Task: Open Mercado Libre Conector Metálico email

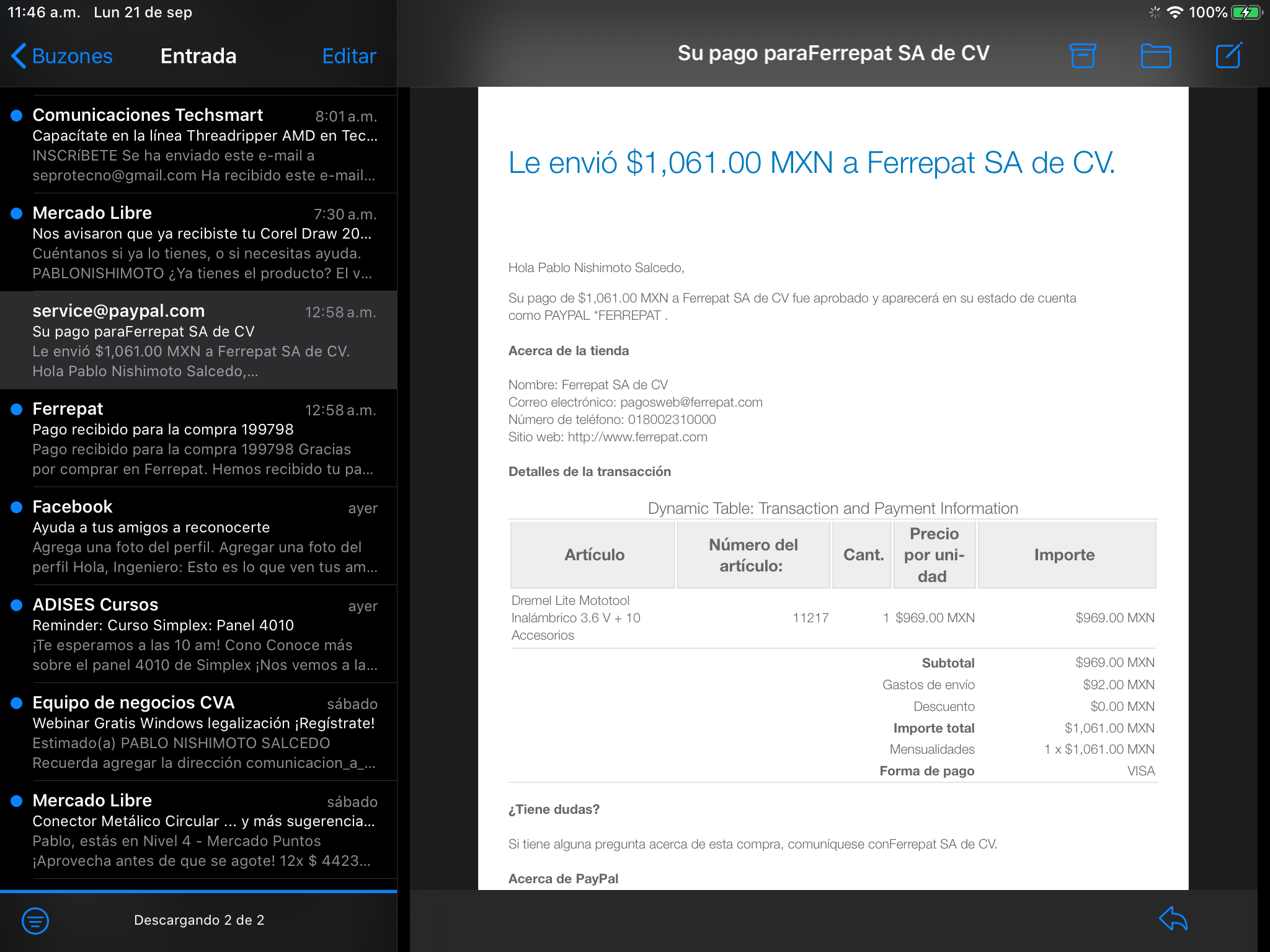Action: point(198,830)
